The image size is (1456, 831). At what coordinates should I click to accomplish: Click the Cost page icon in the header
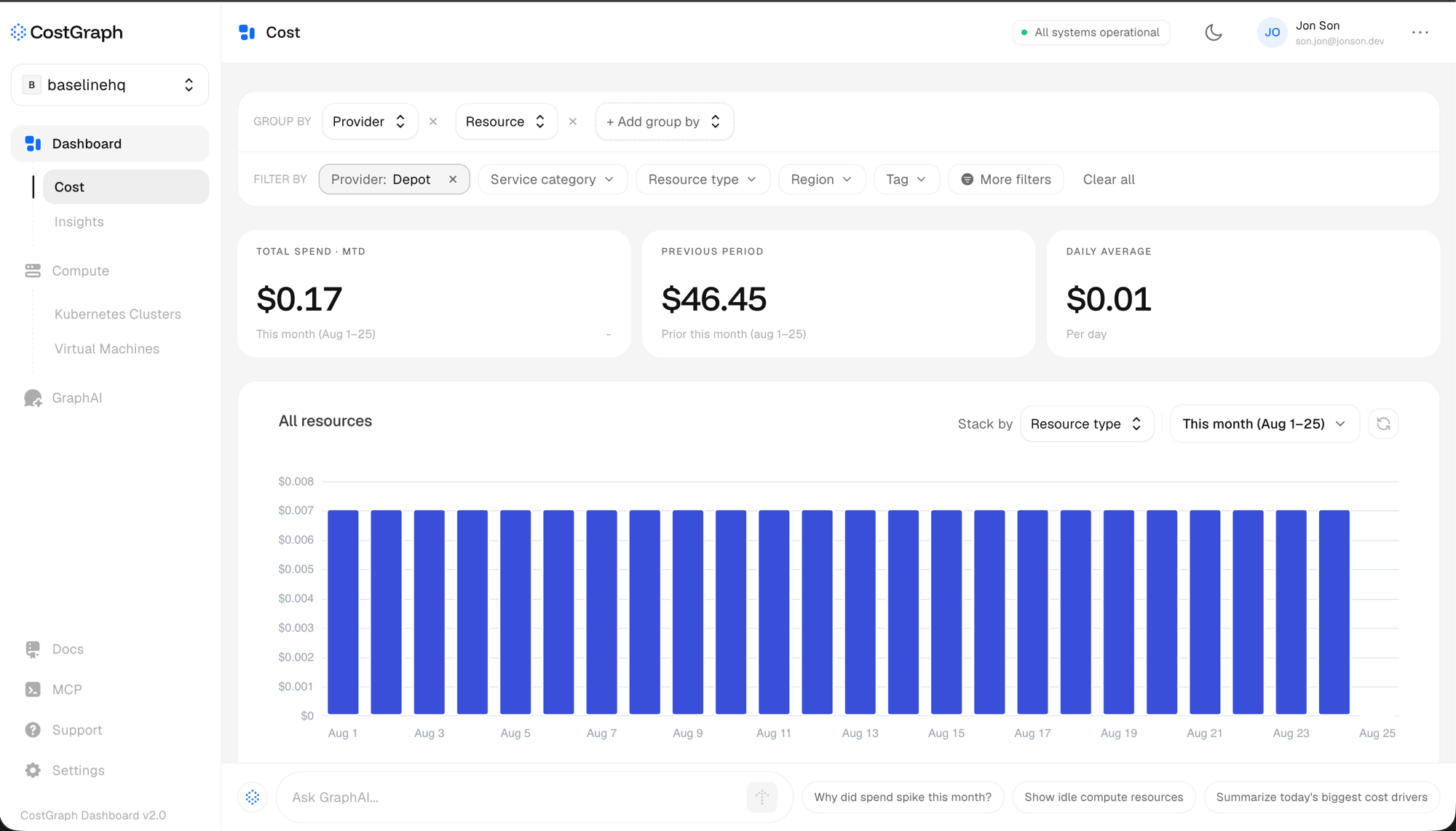[x=247, y=32]
